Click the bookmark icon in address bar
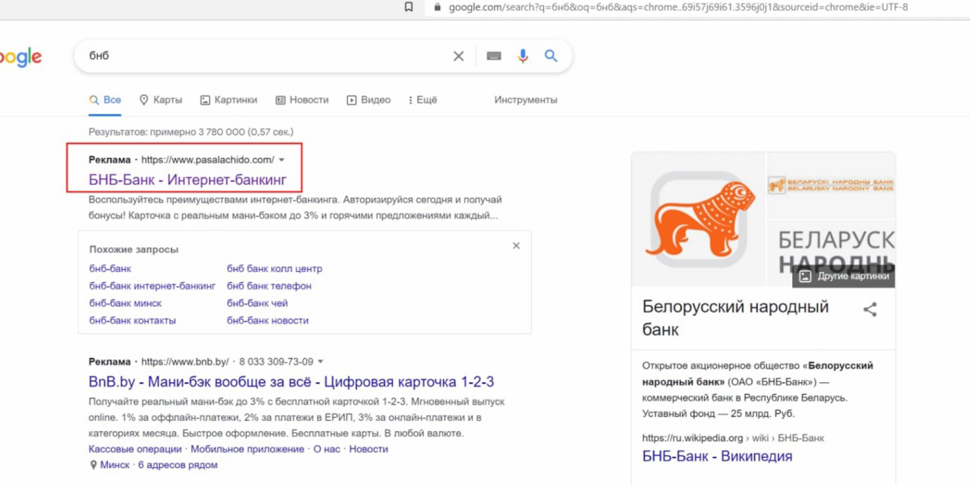Viewport: 970px width, 485px height. (408, 7)
